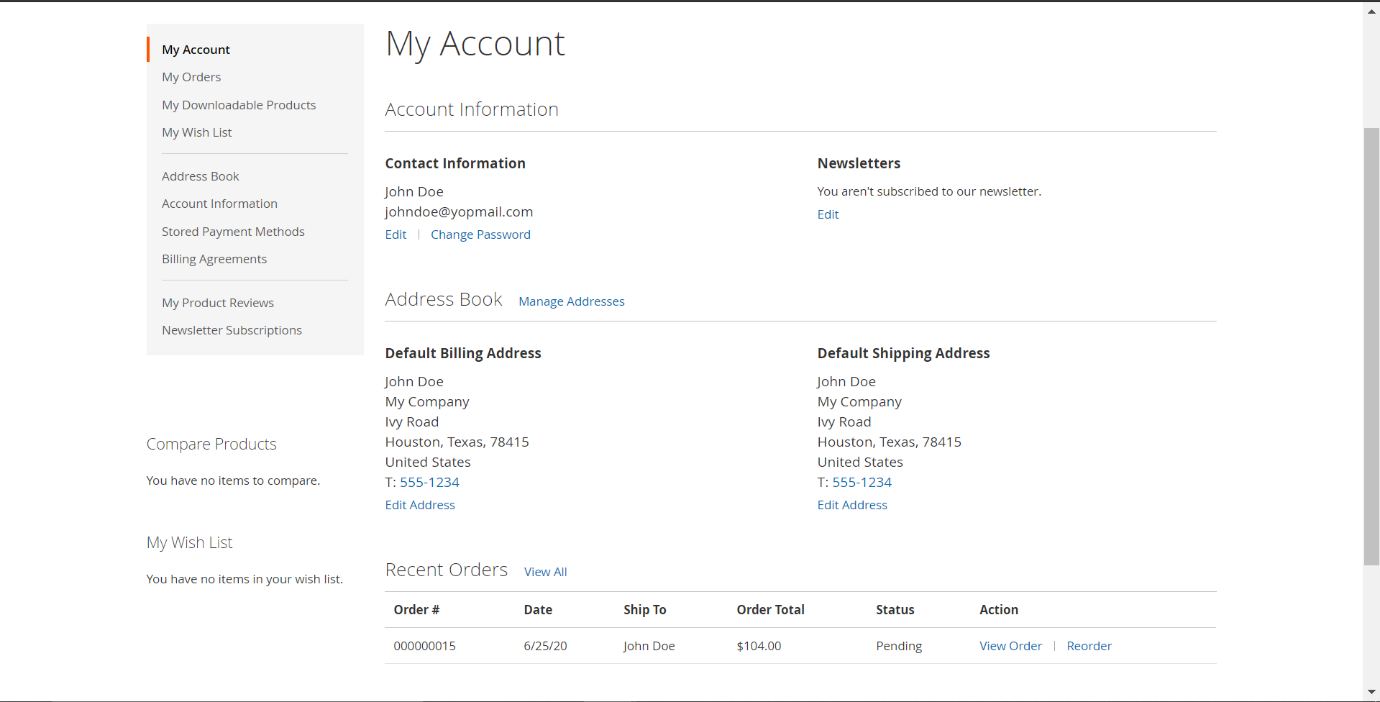Open Account Information sidebar link
This screenshot has width=1380, height=702.
219,204
